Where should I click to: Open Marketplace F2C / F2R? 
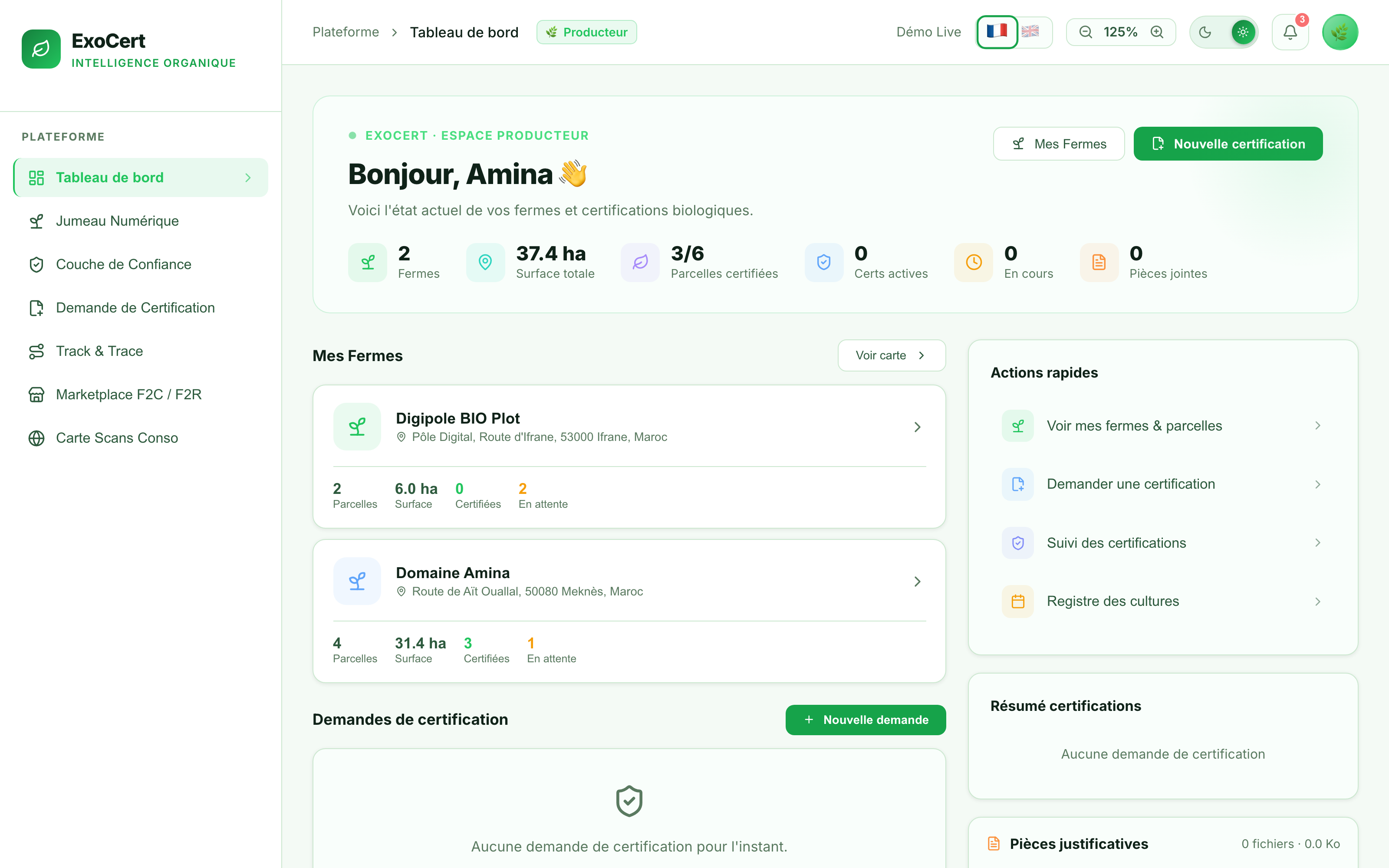tap(141, 395)
